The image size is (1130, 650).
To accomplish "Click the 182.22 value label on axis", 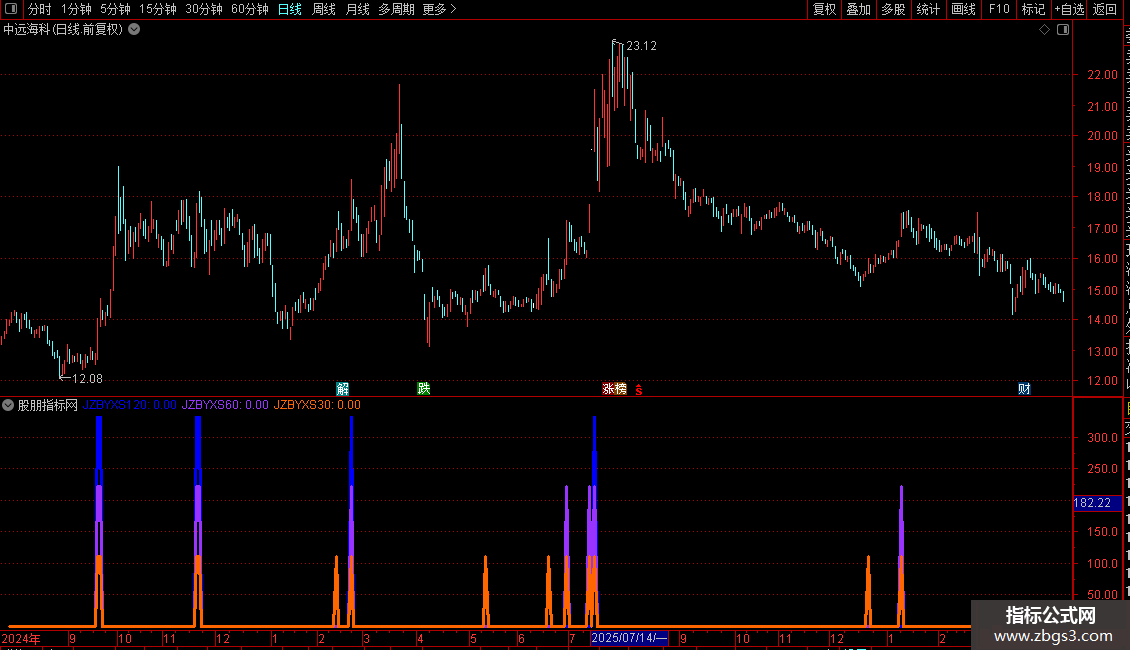I will point(1093,503).
